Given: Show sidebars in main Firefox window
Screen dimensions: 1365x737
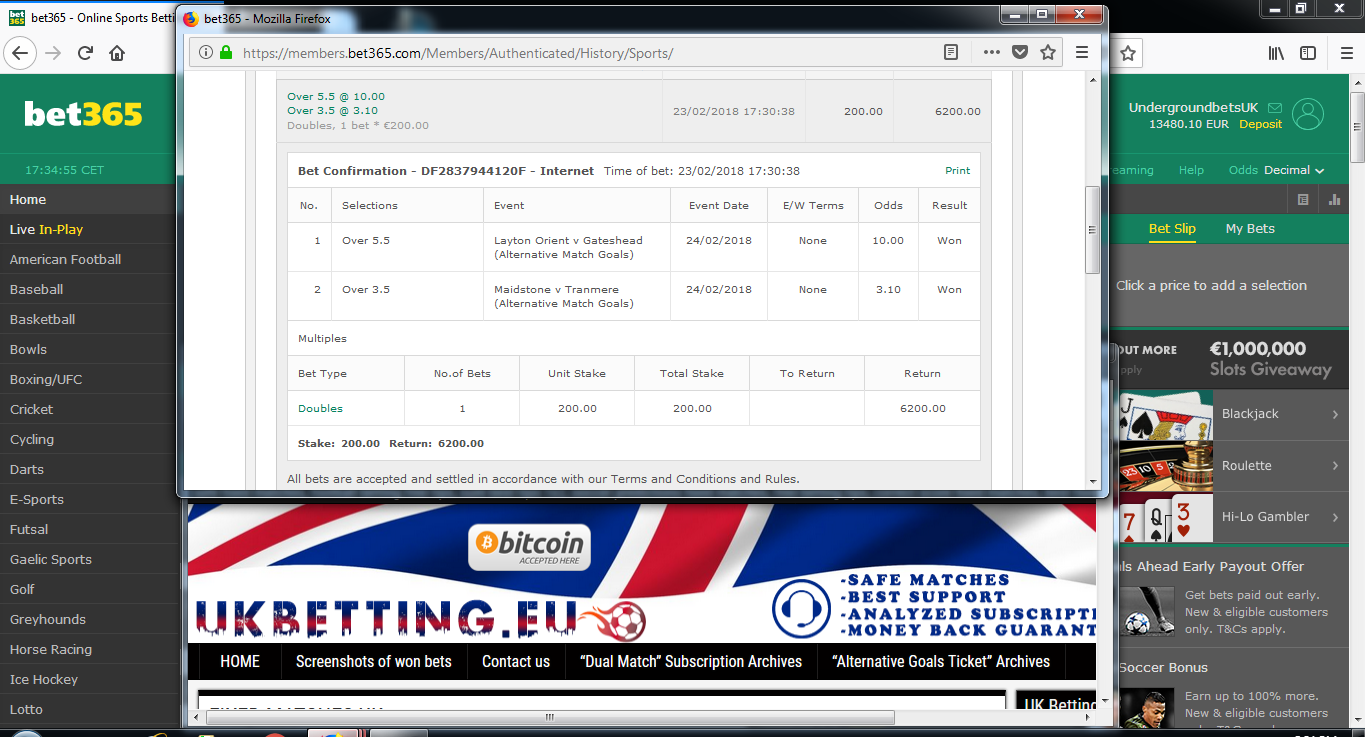Looking at the screenshot, I should point(1307,53).
